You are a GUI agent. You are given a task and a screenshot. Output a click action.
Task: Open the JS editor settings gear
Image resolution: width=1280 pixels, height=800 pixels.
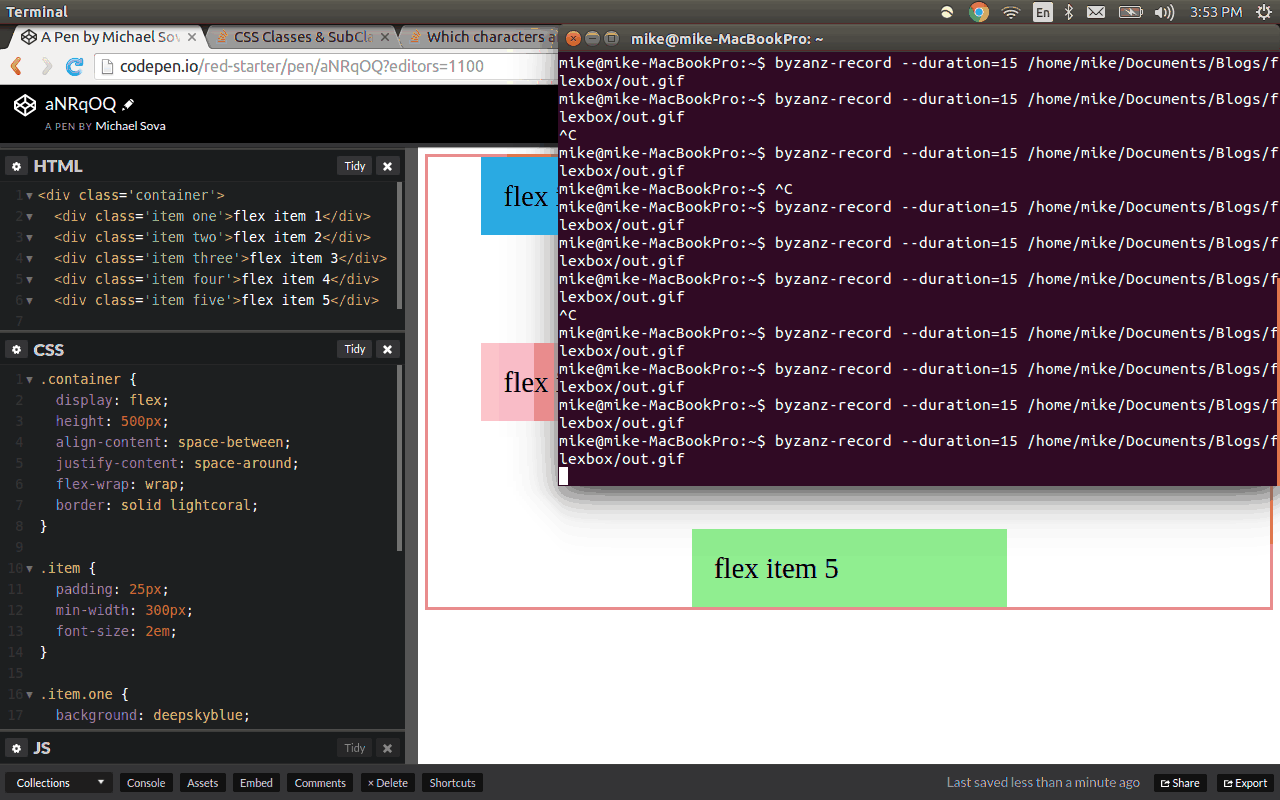(16, 748)
